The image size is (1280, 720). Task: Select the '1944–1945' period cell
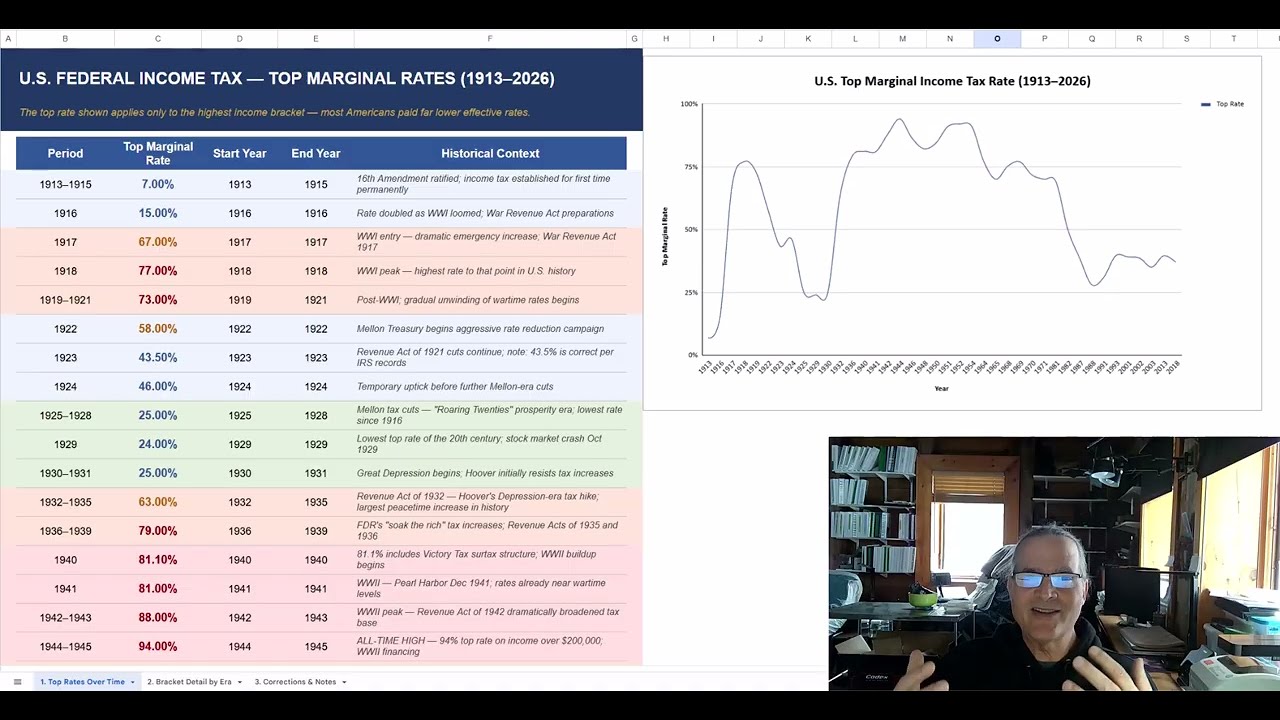click(65, 647)
